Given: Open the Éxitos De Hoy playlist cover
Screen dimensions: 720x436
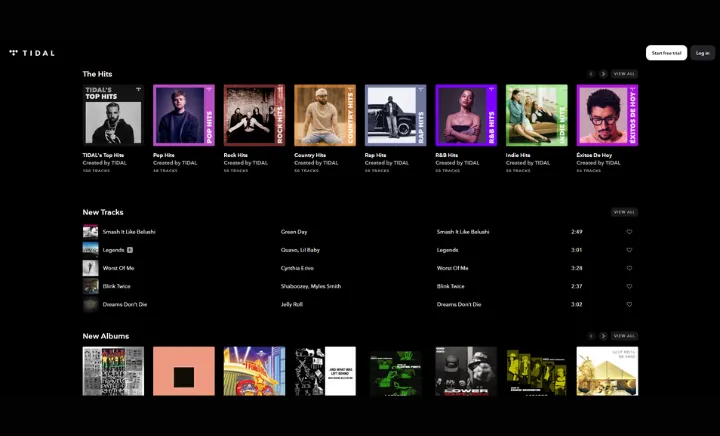Looking at the screenshot, I should [x=607, y=115].
